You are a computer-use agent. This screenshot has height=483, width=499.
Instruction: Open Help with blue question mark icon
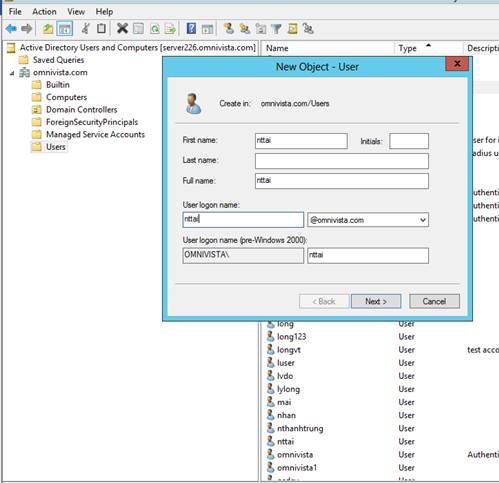click(191, 29)
